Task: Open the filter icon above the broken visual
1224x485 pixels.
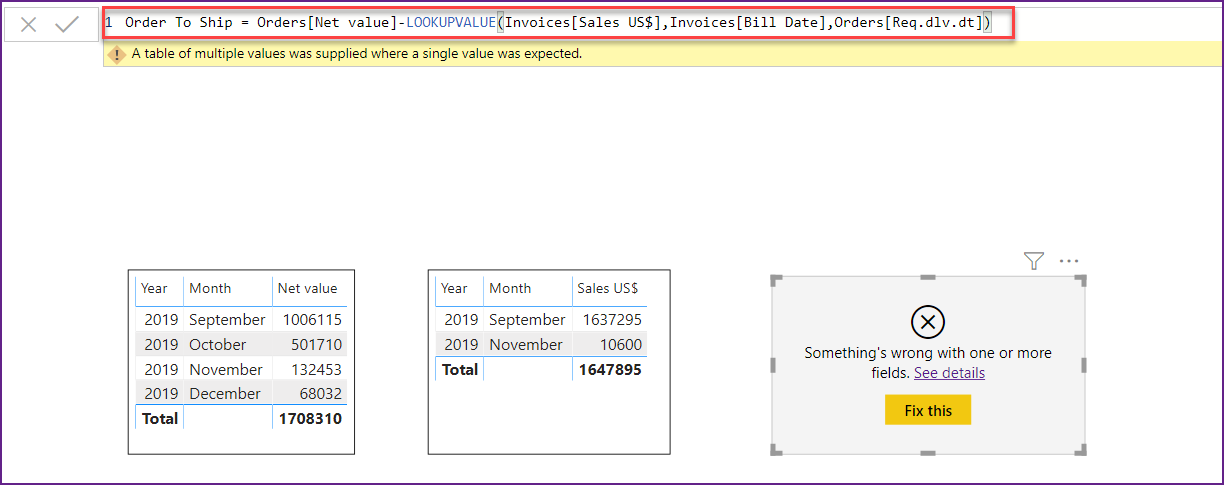Action: pyautogui.click(x=1034, y=261)
